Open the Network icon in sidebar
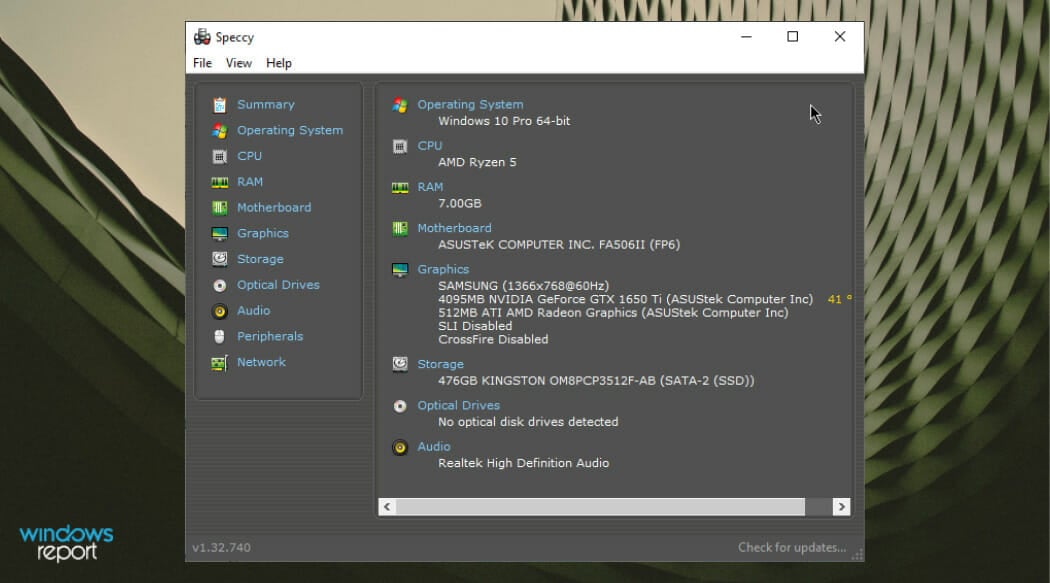Viewport: 1050px width, 583px height. [x=219, y=363]
